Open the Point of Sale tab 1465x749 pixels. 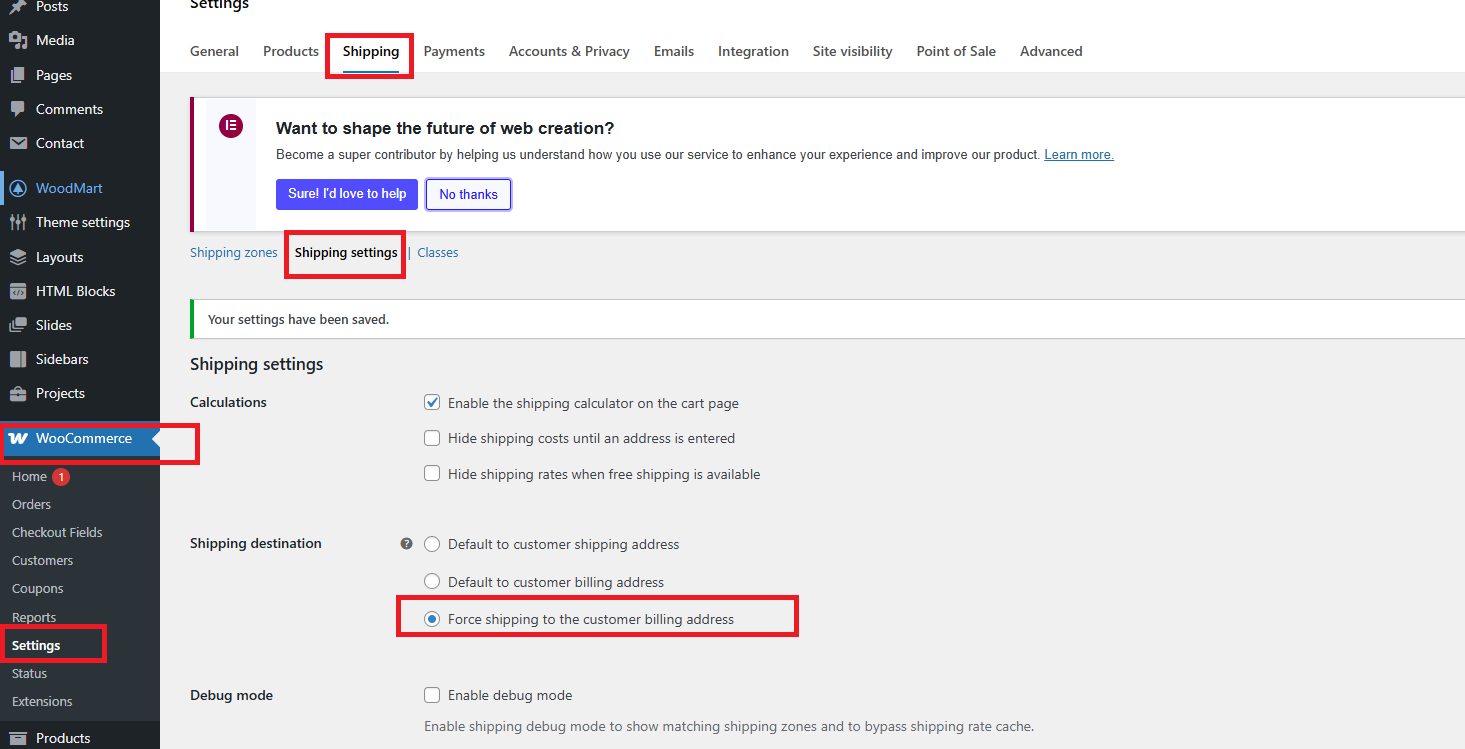click(x=956, y=51)
